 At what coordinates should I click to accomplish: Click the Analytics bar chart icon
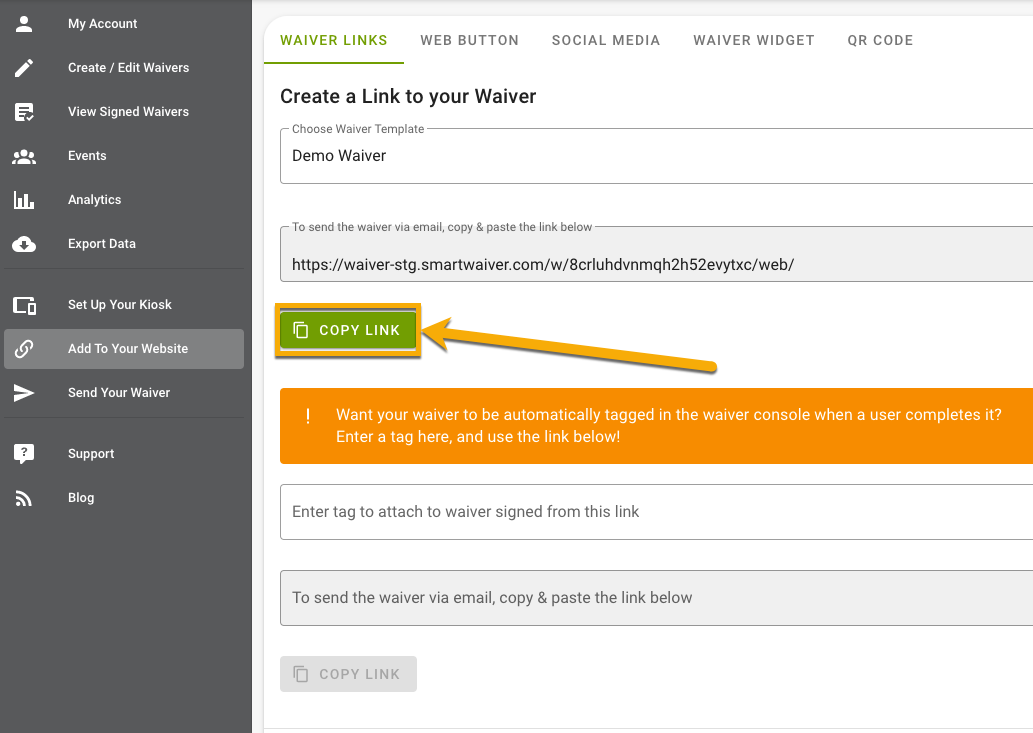(24, 200)
